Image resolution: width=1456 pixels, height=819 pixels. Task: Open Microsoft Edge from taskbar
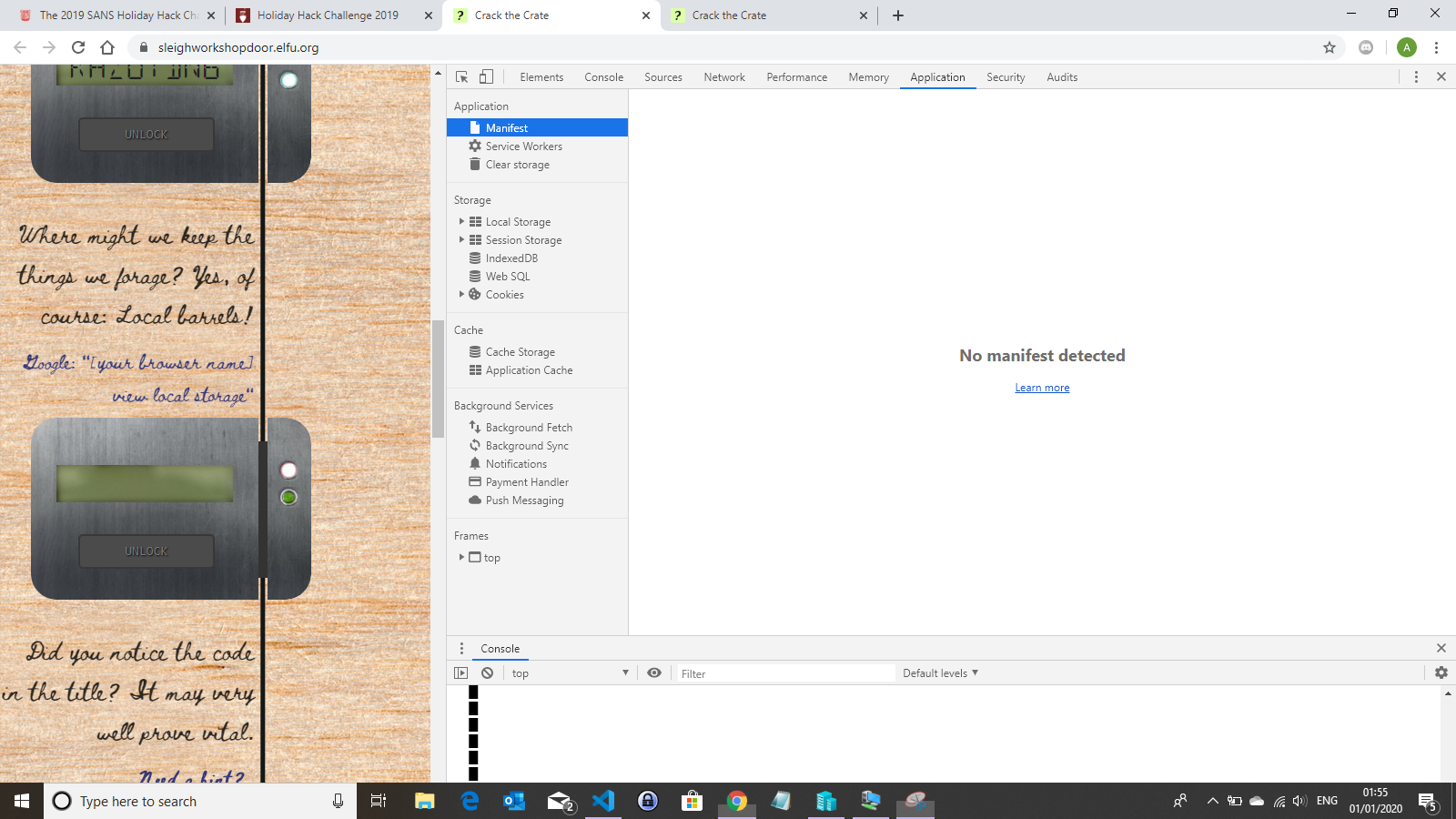pos(470,801)
